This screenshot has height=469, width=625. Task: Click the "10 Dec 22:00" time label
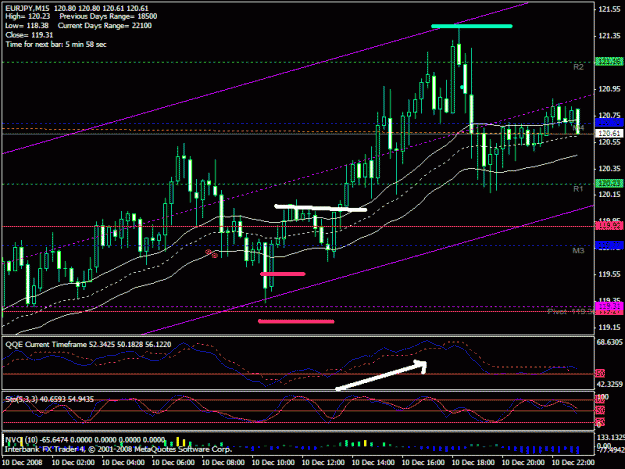point(573,463)
